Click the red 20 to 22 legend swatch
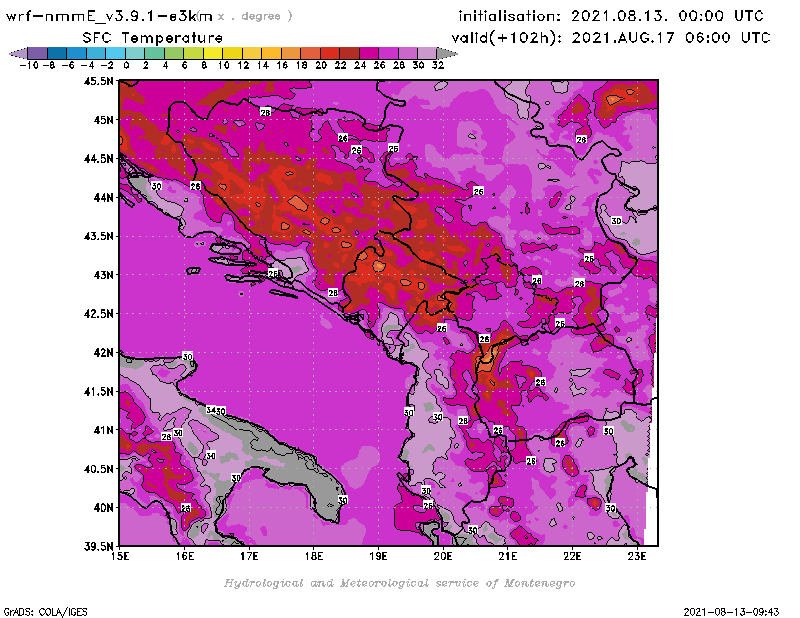The width and height of the screenshot is (800, 618). pyautogui.click(x=330, y=53)
